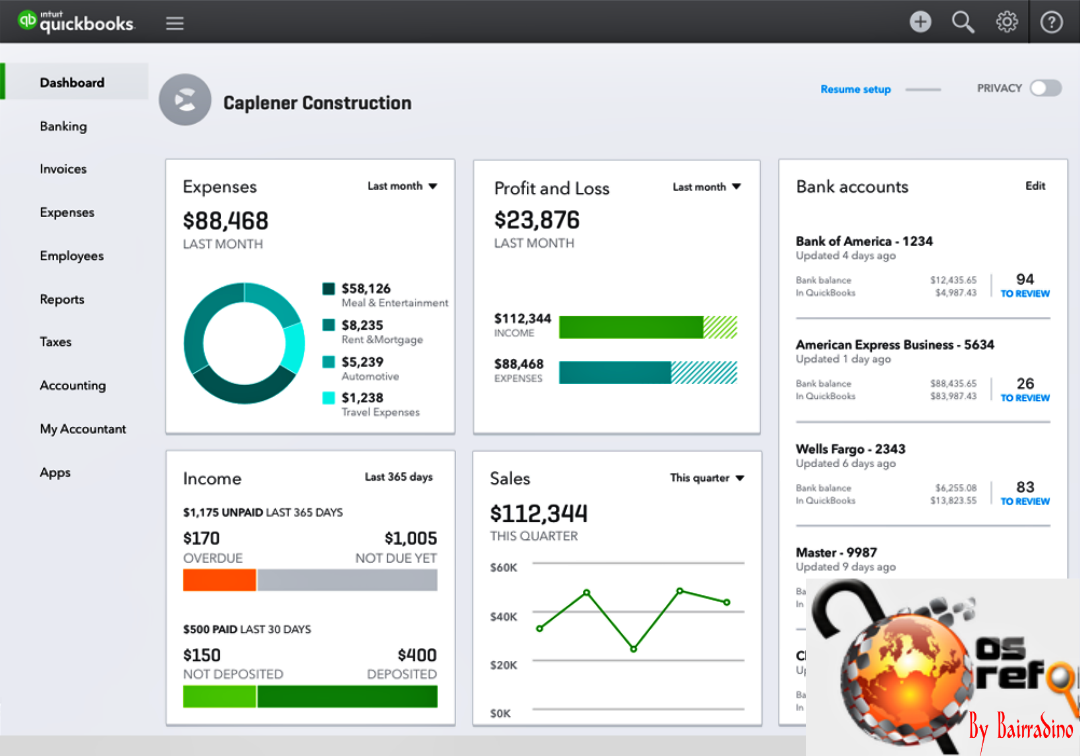Click the plus create-new icon
The height and width of the screenshot is (756, 1080).
(920, 22)
